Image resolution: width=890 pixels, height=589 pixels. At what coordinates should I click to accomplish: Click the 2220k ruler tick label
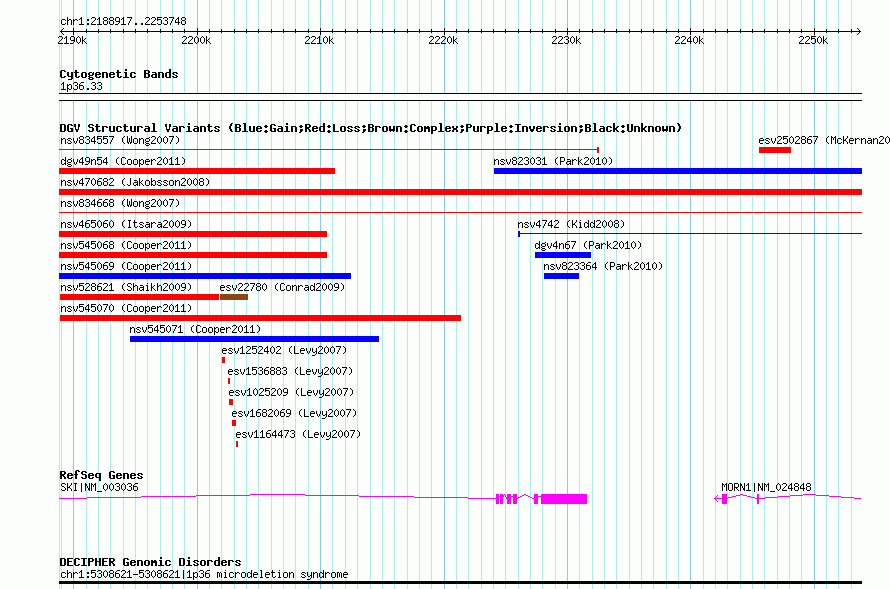443,40
